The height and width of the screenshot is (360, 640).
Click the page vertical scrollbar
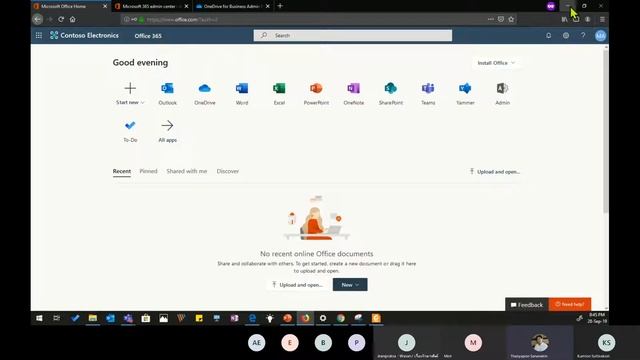point(606,131)
